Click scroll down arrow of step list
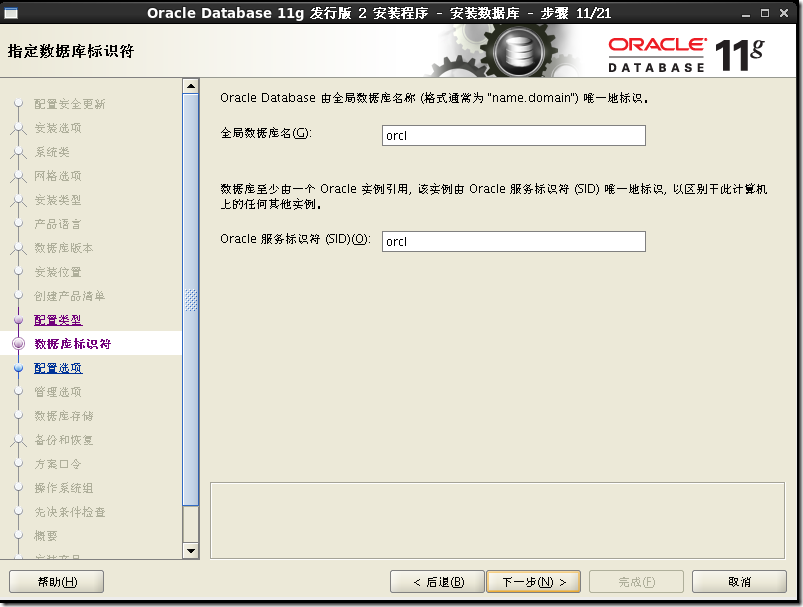Screen dimensions: 803x607 [x=191, y=551]
